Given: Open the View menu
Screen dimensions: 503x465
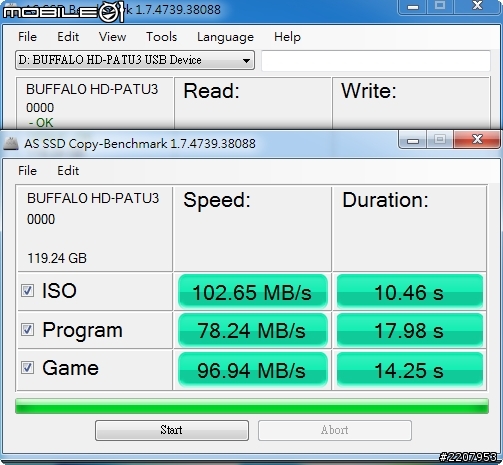Looking at the screenshot, I should (112, 37).
